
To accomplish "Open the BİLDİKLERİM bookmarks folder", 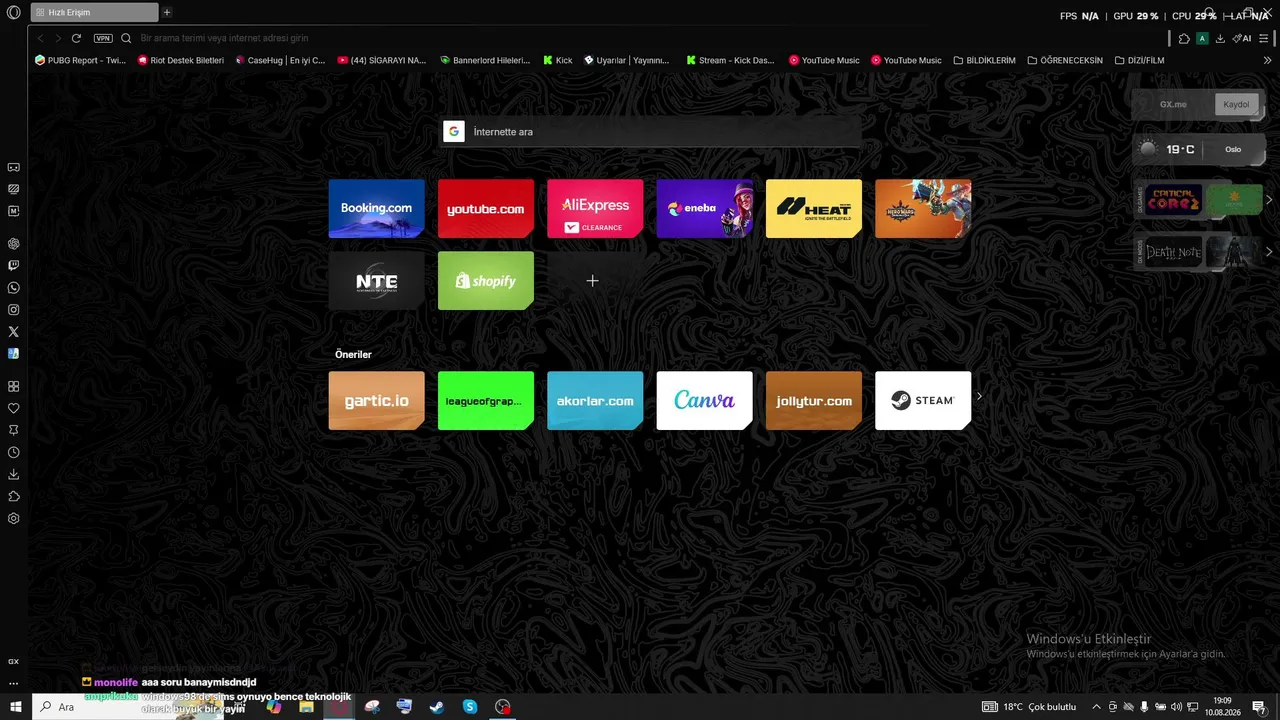I will point(984,60).
